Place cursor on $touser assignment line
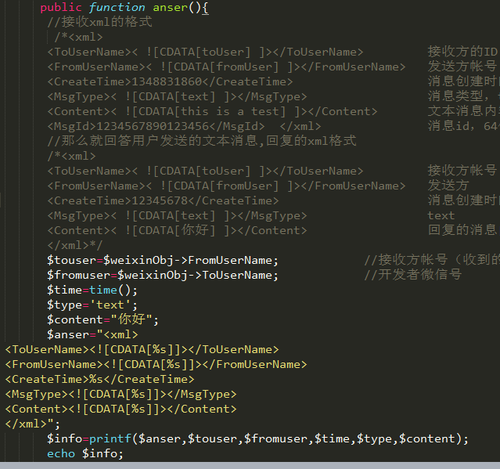Viewport: 500px width, 469px height. (x=162, y=260)
